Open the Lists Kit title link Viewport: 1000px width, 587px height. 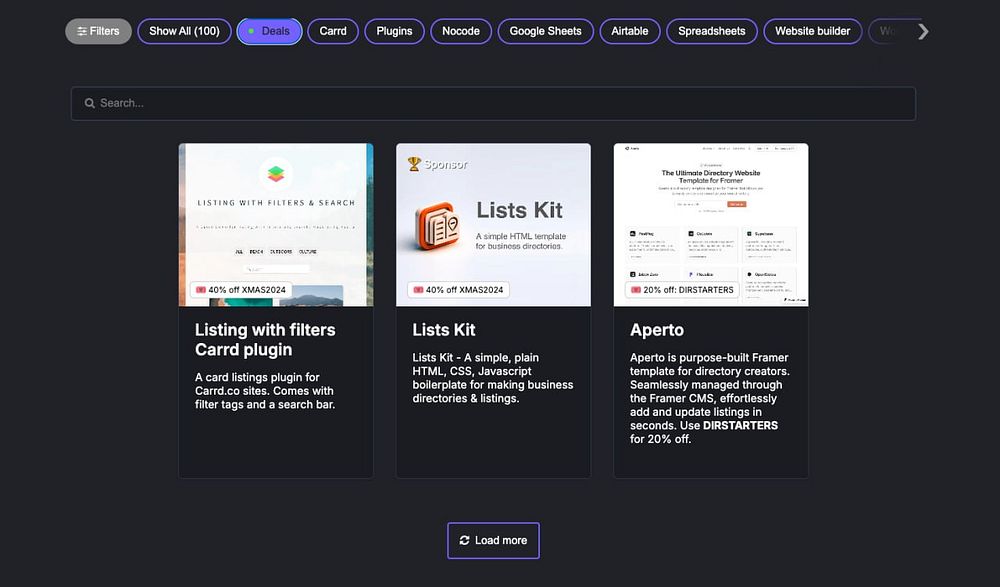444,330
